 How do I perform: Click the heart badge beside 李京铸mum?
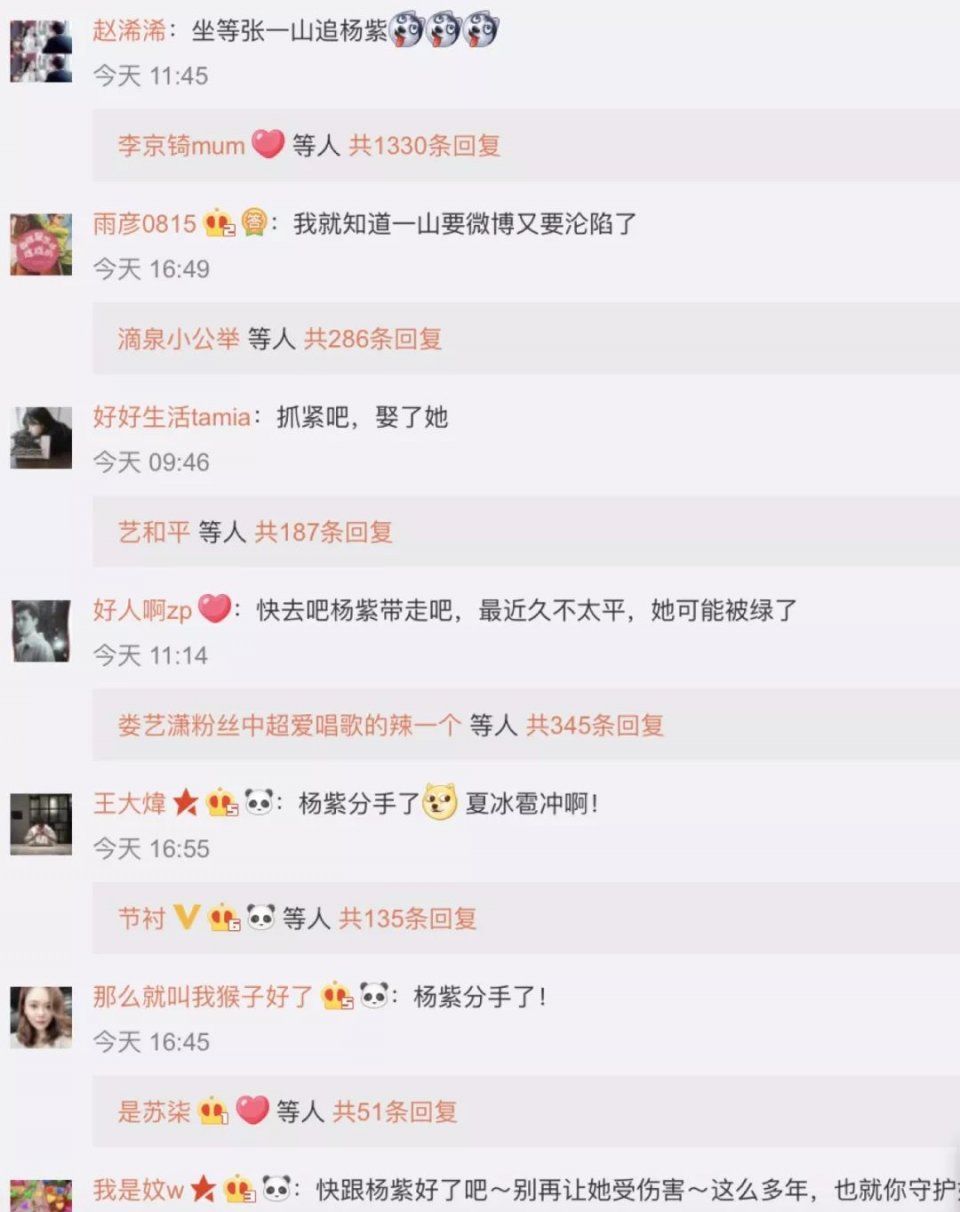(267, 144)
